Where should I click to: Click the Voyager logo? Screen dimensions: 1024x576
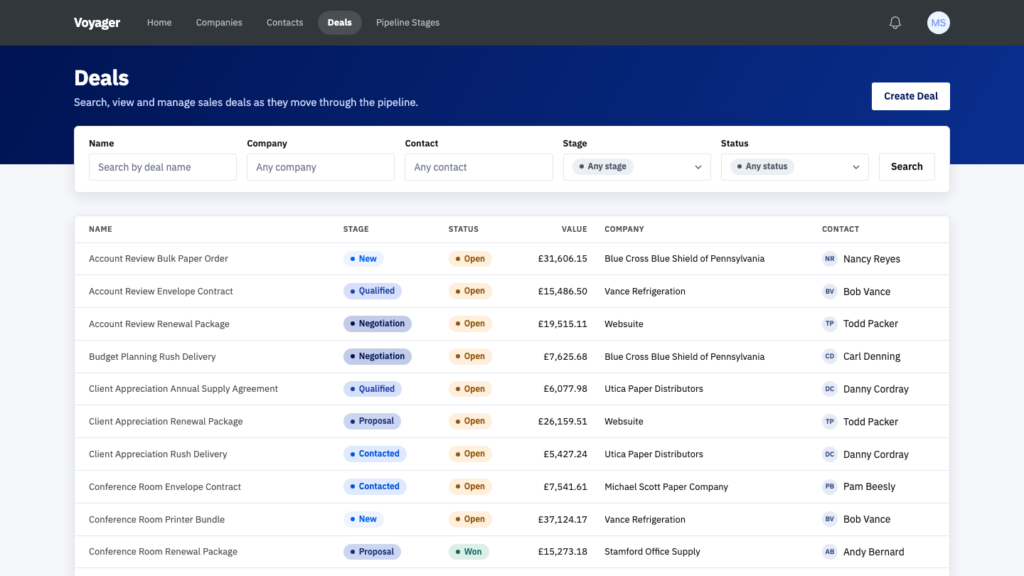[x=97, y=23]
